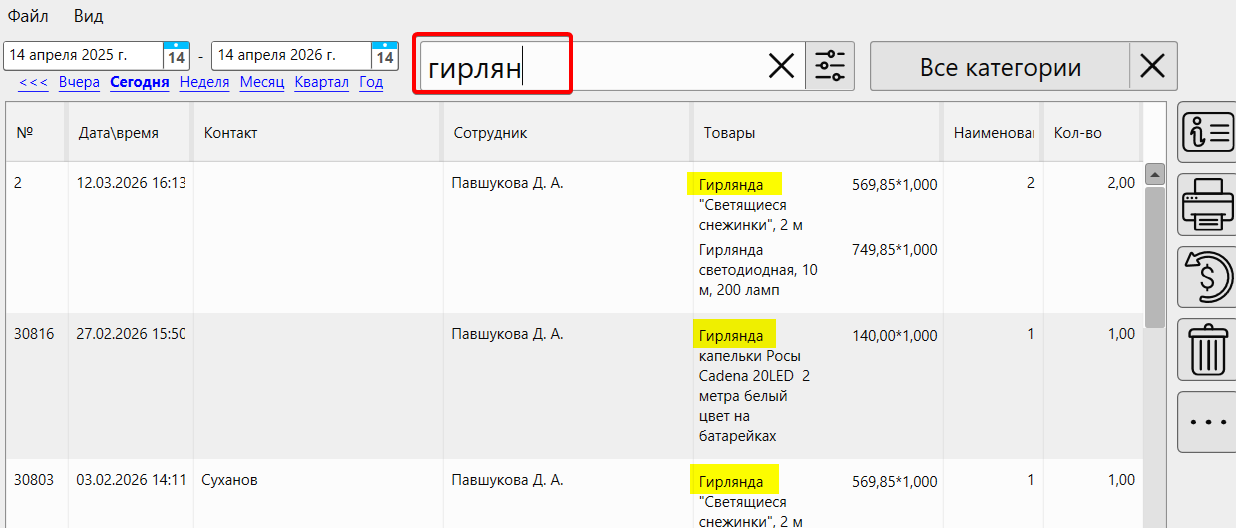The image size is (1236, 528).
Task: Open the Вид menu
Action: pos(88,16)
